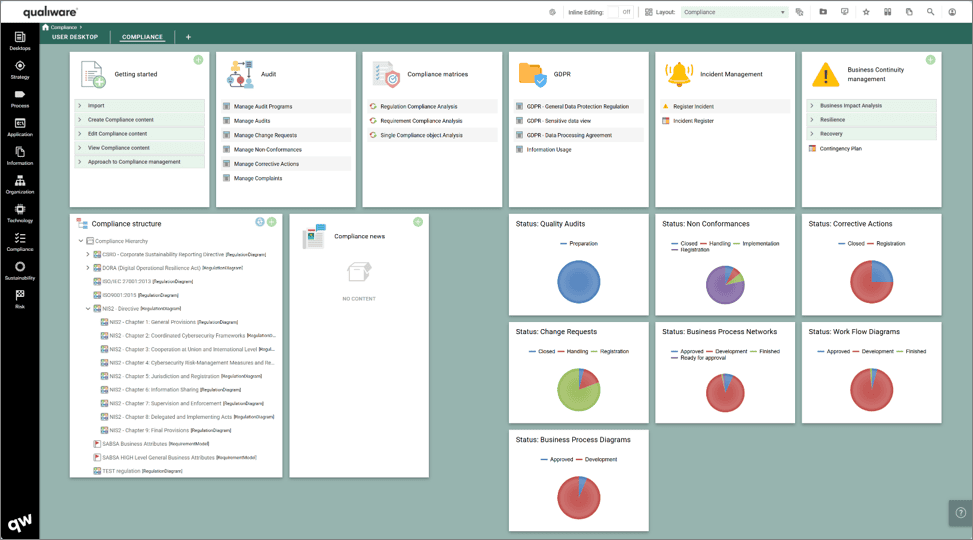This screenshot has height=540, width=973.
Task: Add a new desktop tab with plus
Action: (x=188, y=37)
